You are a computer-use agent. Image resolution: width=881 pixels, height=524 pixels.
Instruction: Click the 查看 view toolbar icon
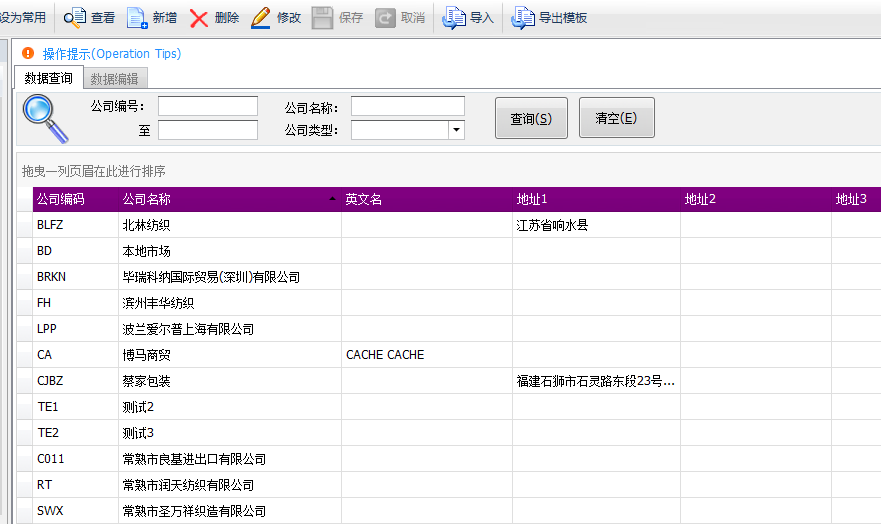click(74, 18)
